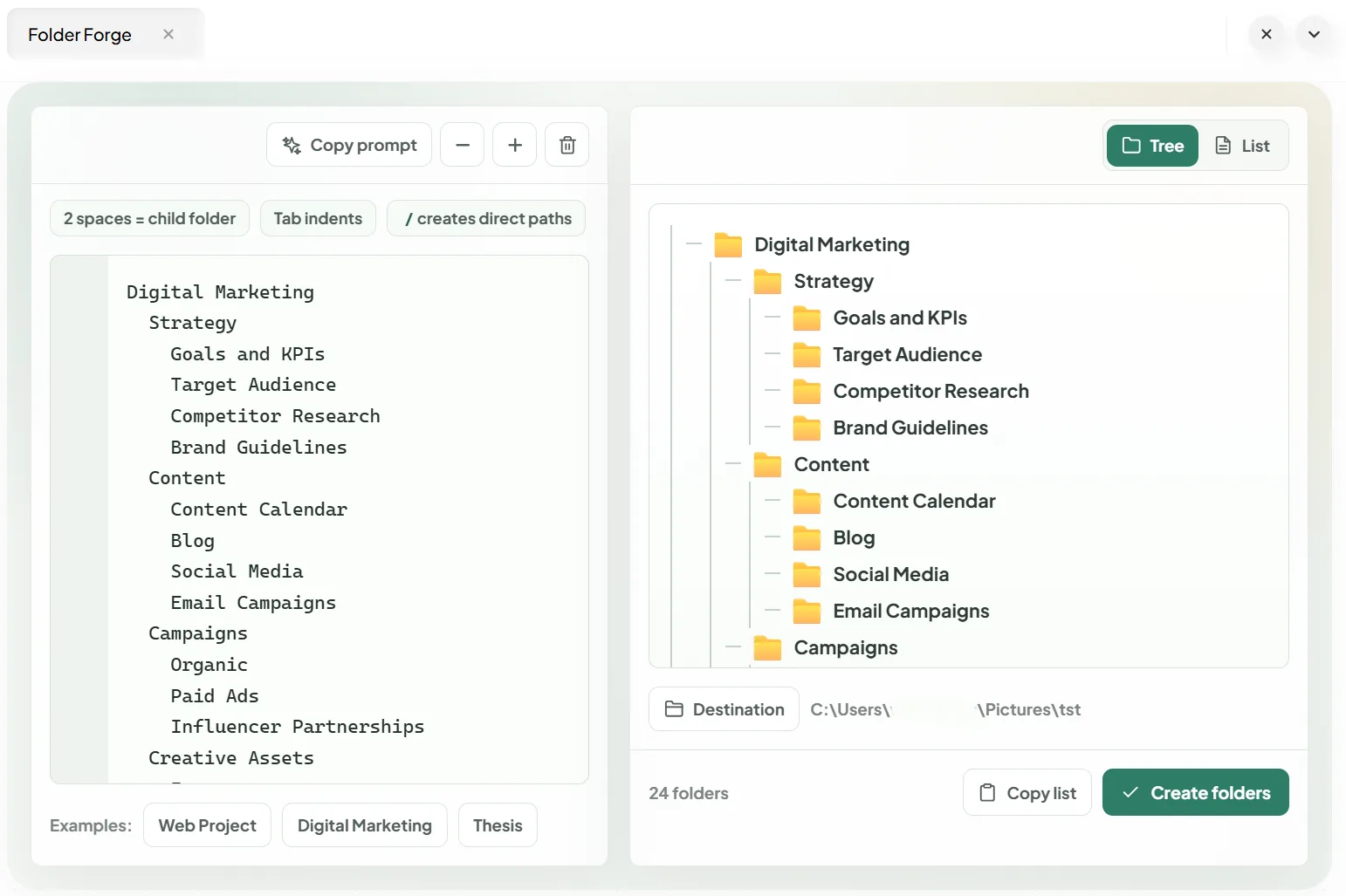Viewport: 1346px width, 896px height.
Task: Select the Folder Forge tab title
Action: pyautogui.click(x=79, y=35)
